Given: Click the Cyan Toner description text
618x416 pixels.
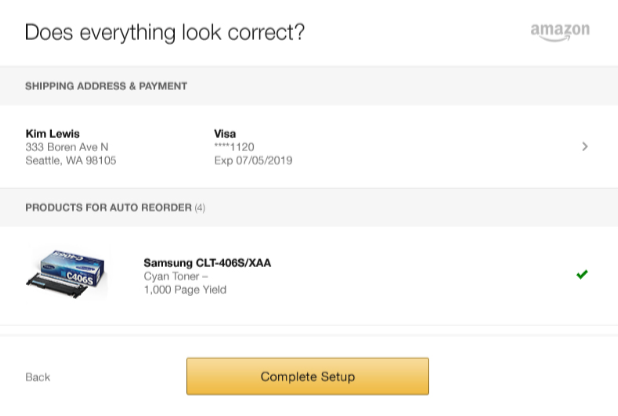Looking at the screenshot, I should (x=176, y=276).
